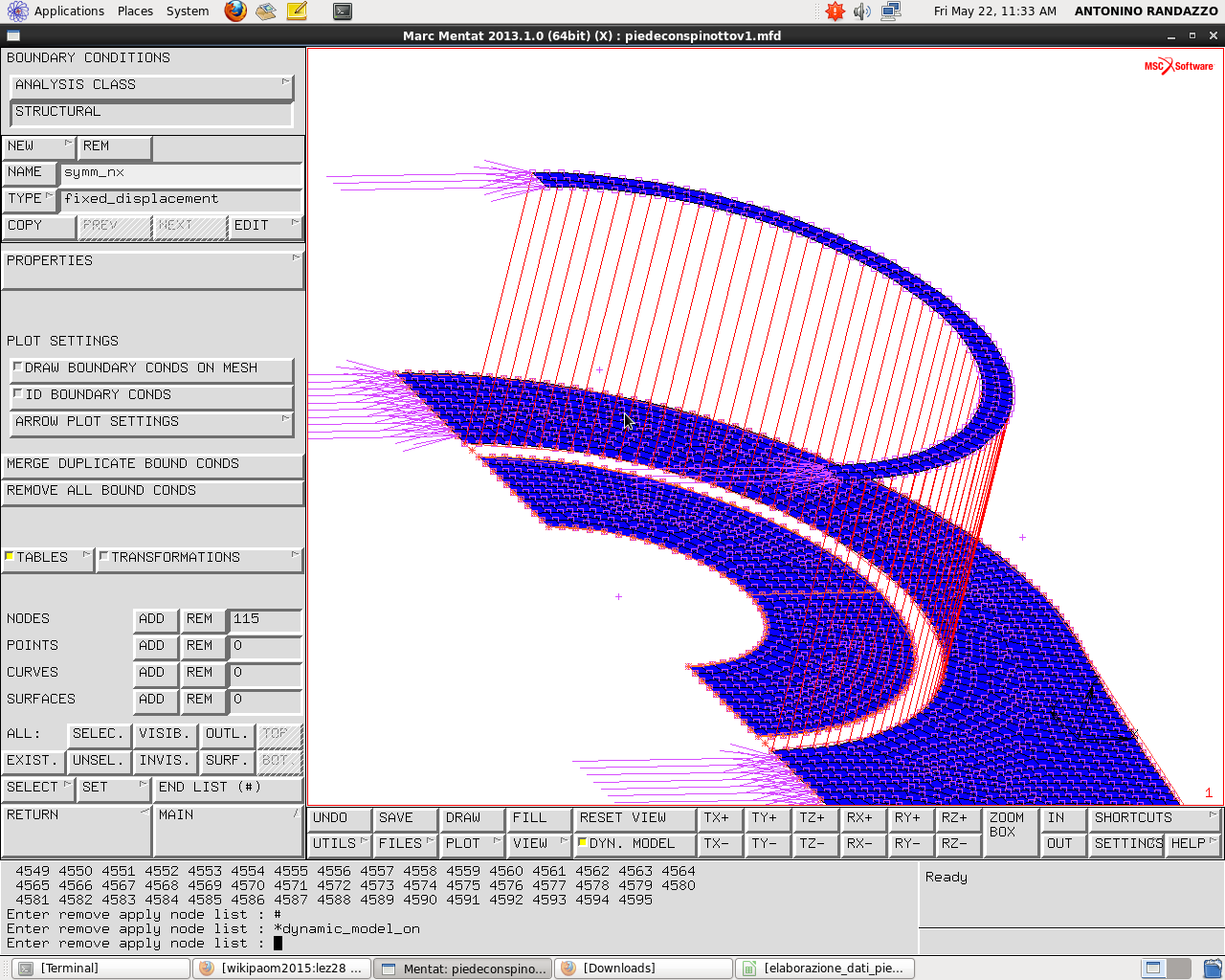
Task: Rotate view with RX+ button
Action: pyautogui.click(x=863, y=818)
